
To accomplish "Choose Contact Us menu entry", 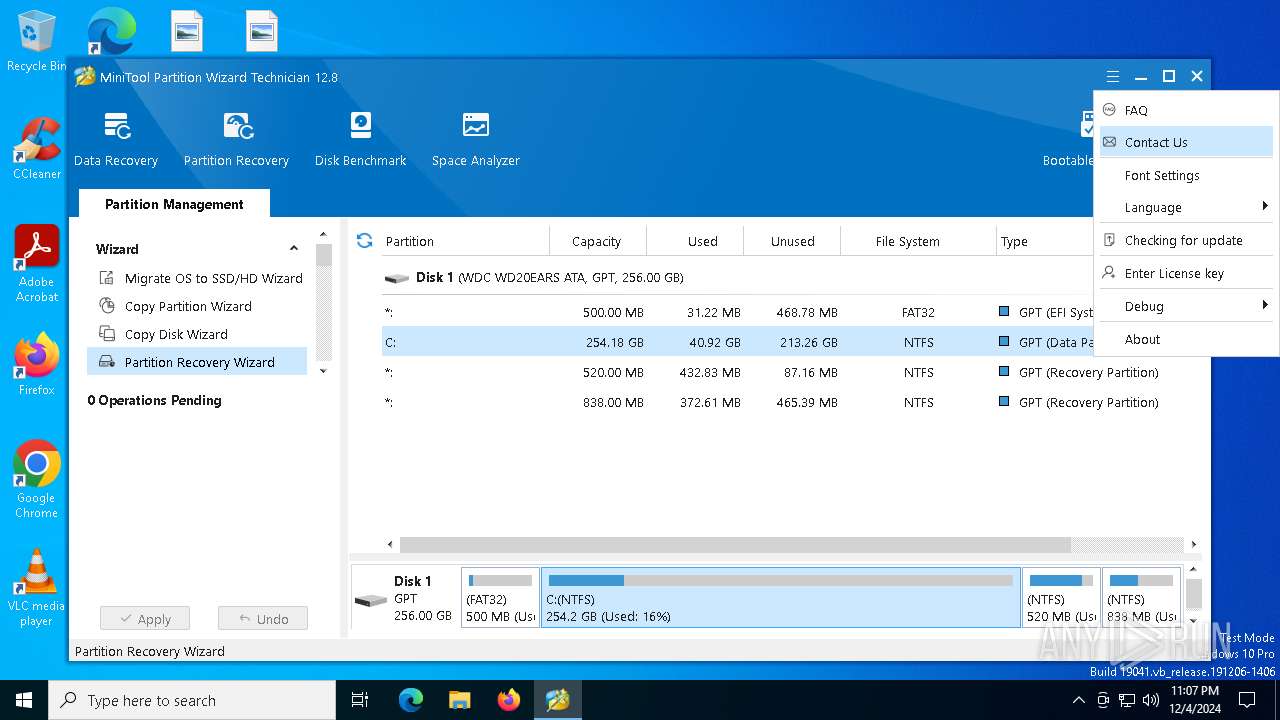I will 1186,142.
